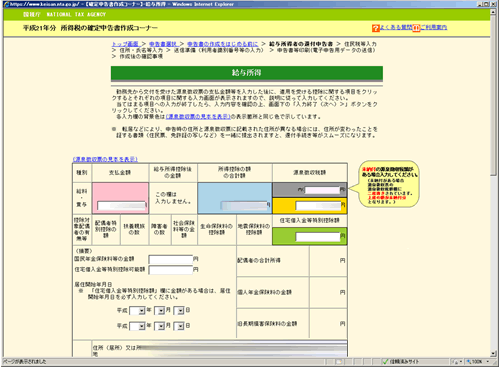500x370 pixels.
Task: Click the 住宅借入金等特別控除可能額 input field
Action: tap(171, 270)
